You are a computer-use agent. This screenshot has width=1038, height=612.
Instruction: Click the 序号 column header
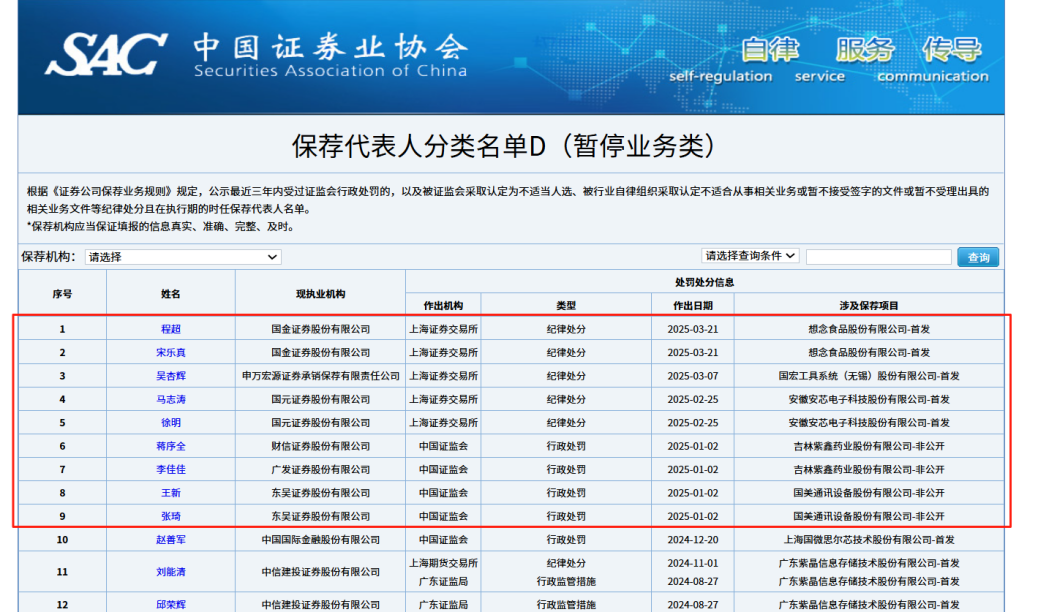pyautogui.click(x=62, y=294)
